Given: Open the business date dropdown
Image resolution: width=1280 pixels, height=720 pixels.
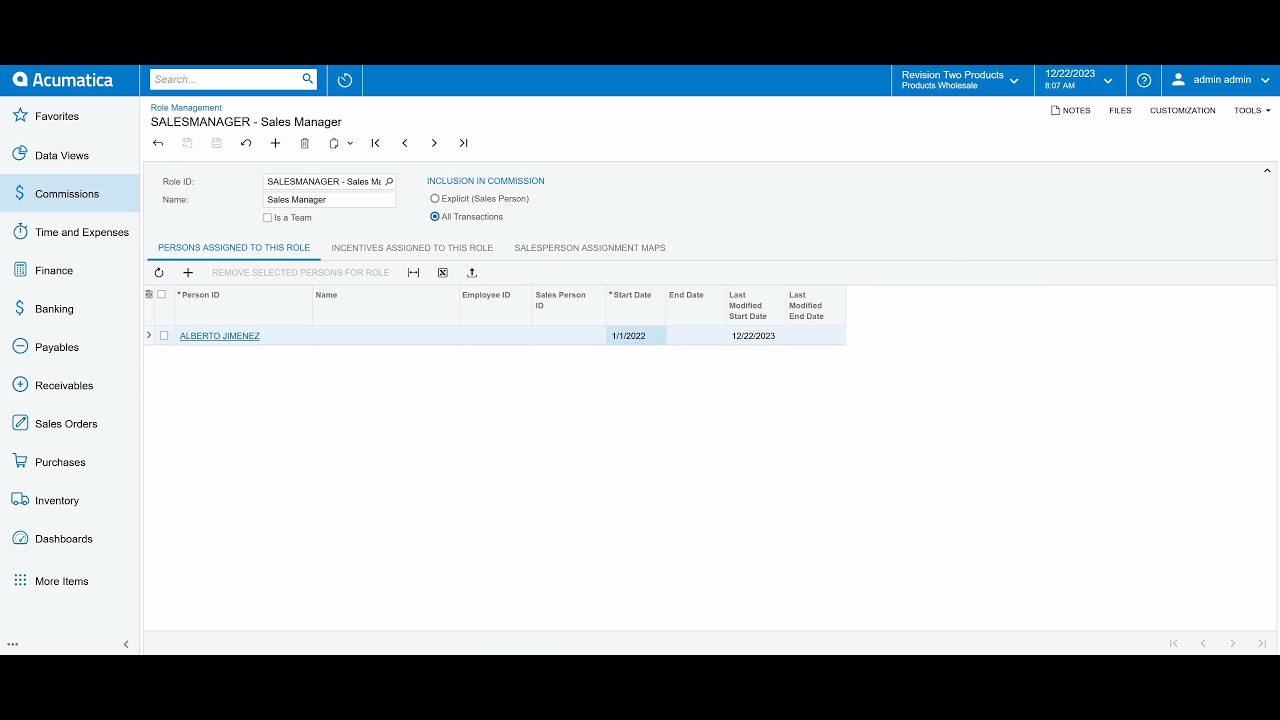Looking at the screenshot, I should [x=1079, y=80].
